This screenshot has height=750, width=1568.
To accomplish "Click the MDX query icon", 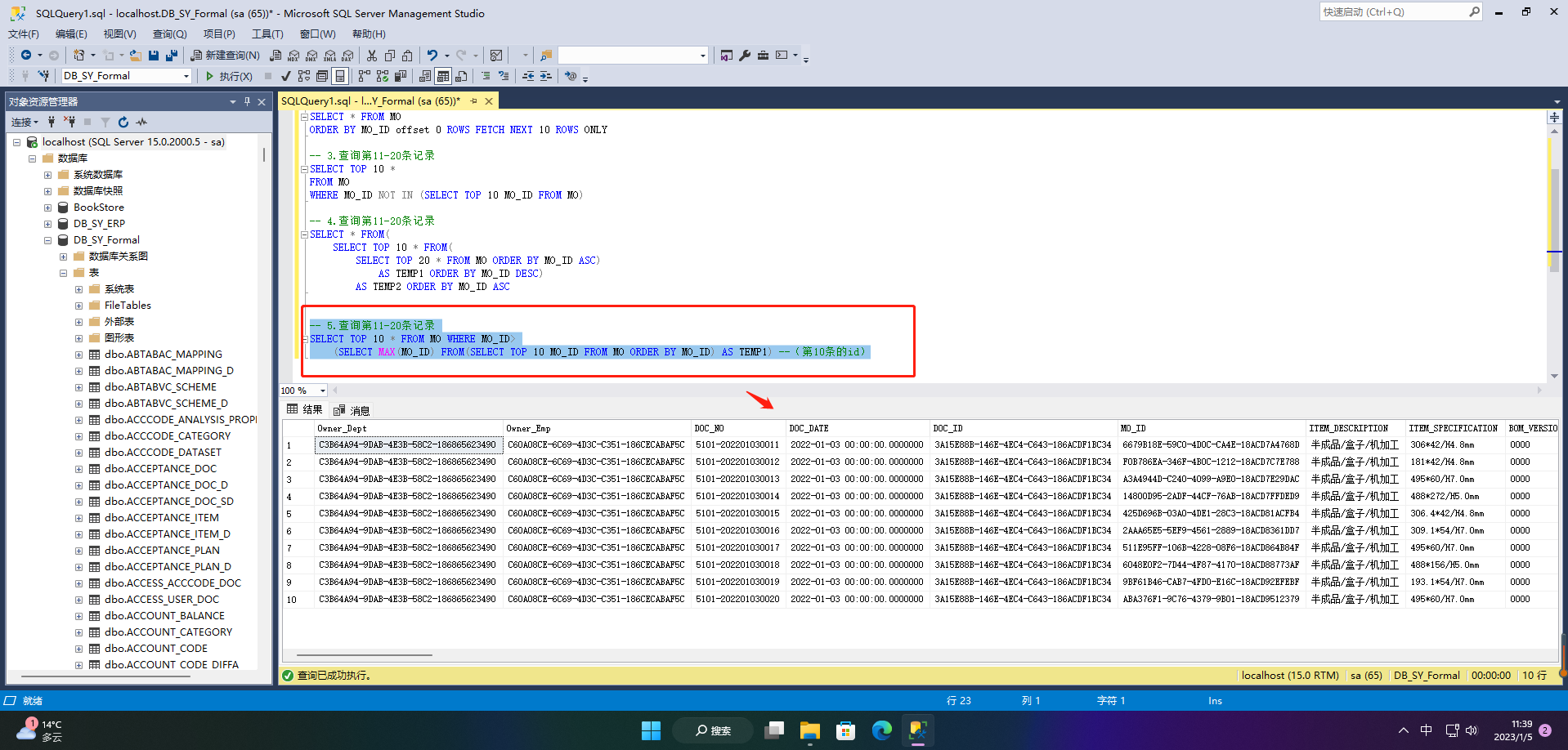I will click(x=293, y=56).
